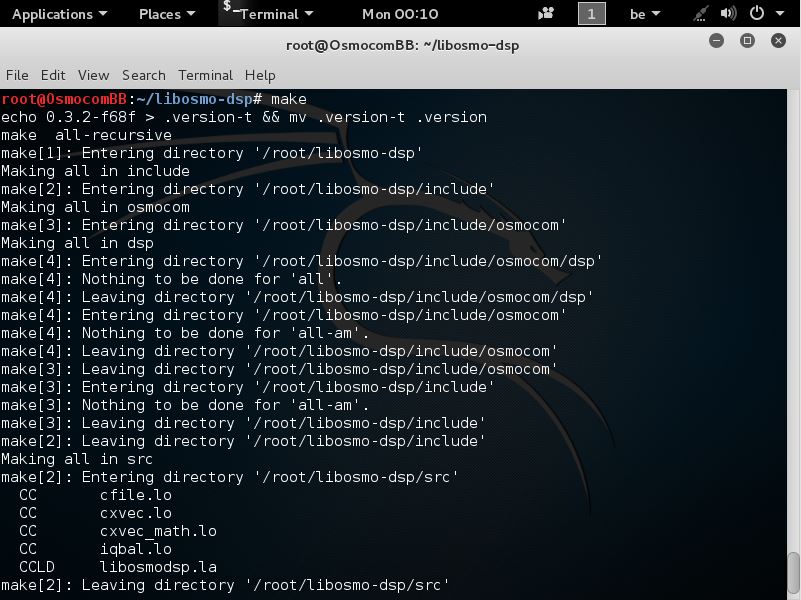Click the 'CC cfile.lo' line

click(96, 495)
